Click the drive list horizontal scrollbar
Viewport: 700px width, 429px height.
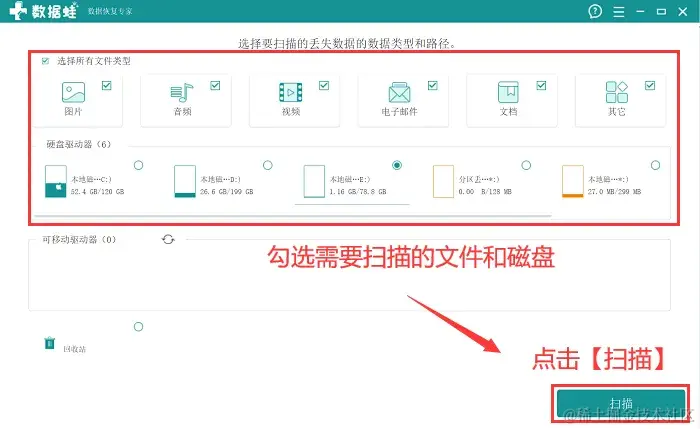[x=293, y=216]
